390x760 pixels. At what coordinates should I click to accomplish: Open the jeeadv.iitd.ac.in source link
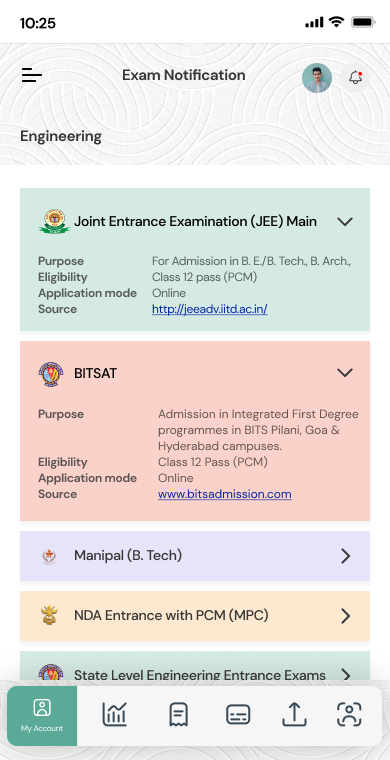(210, 309)
